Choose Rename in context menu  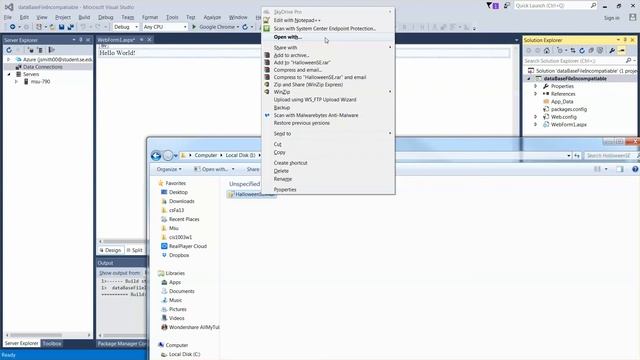pos(328,179)
